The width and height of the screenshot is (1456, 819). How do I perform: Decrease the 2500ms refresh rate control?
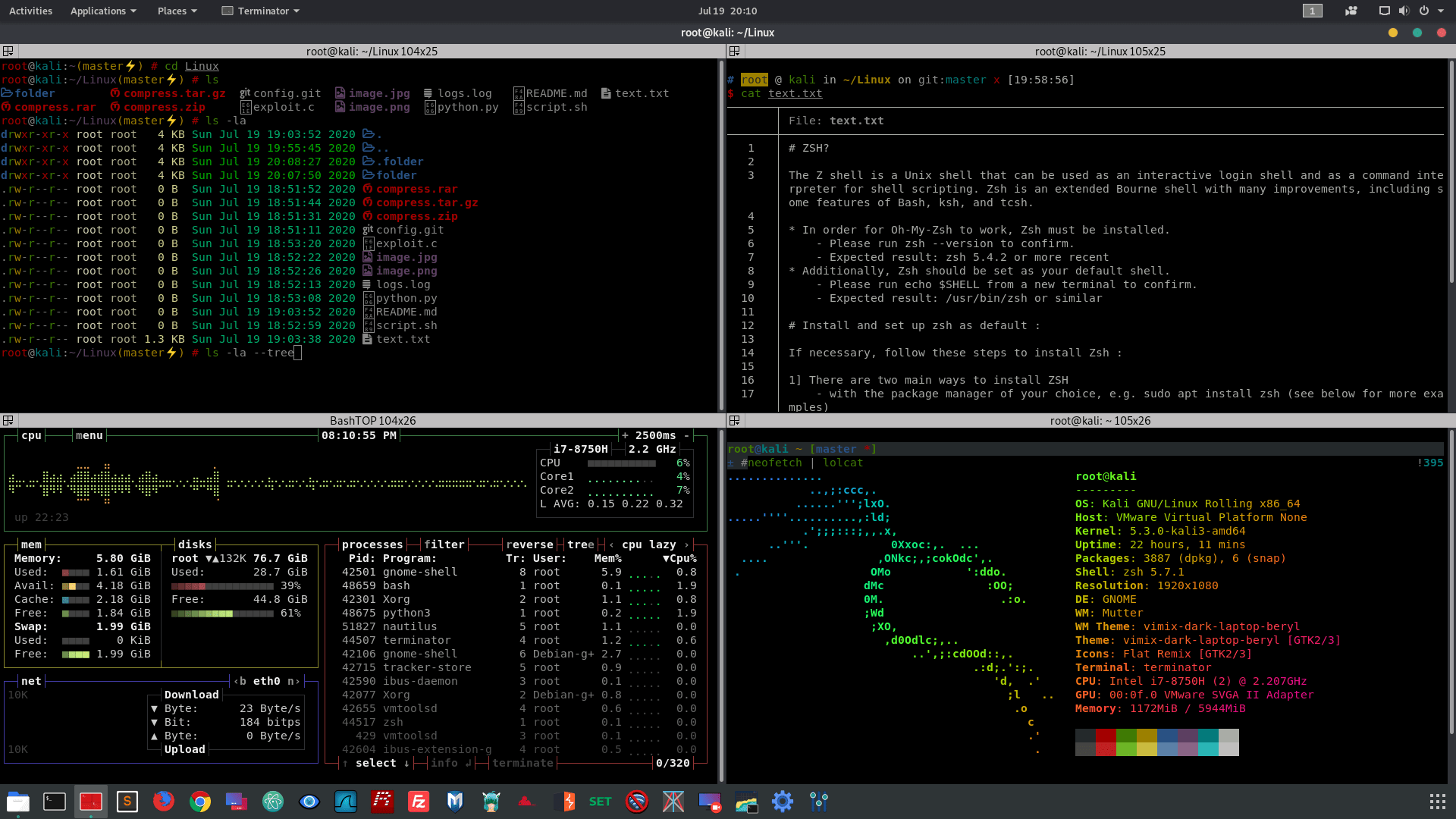686,435
